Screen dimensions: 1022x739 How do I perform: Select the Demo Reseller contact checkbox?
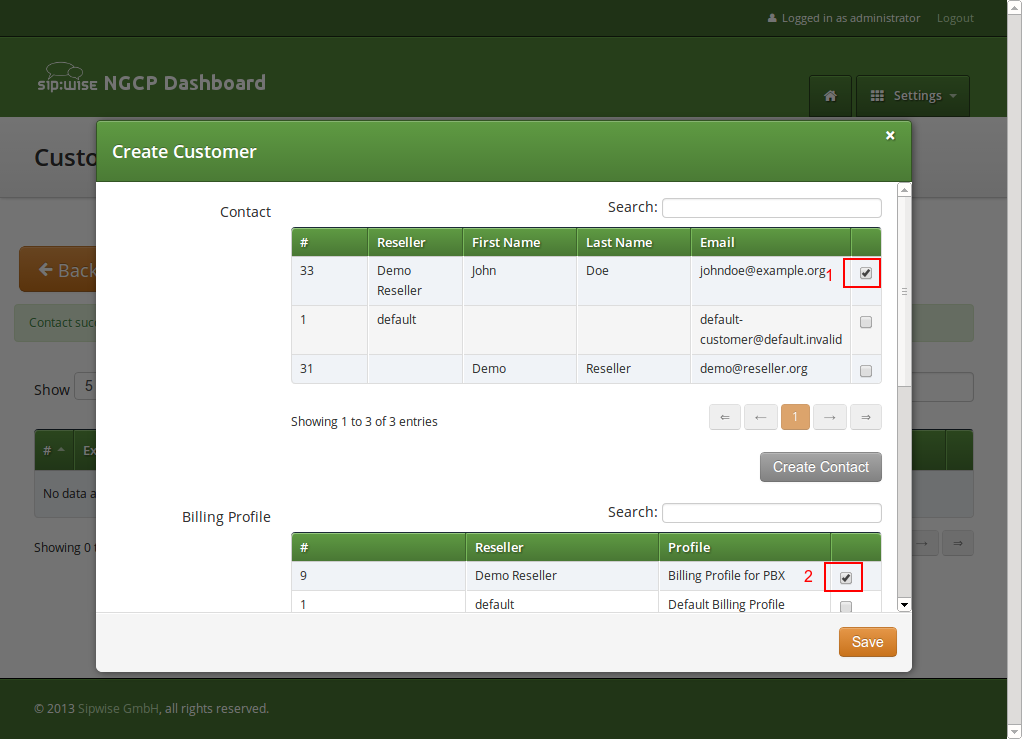coord(865,369)
